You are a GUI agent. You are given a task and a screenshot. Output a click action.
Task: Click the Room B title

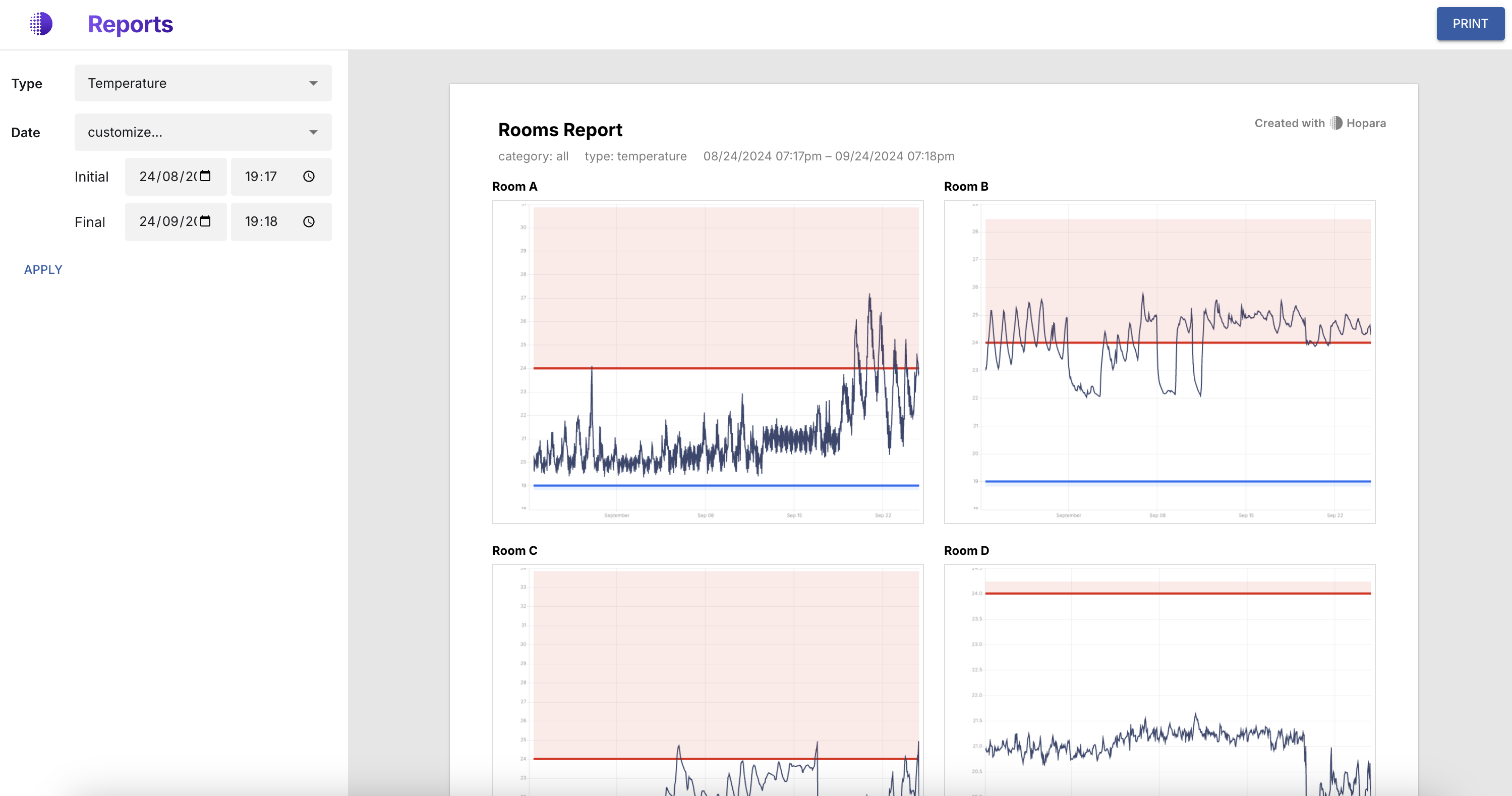click(x=966, y=187)
